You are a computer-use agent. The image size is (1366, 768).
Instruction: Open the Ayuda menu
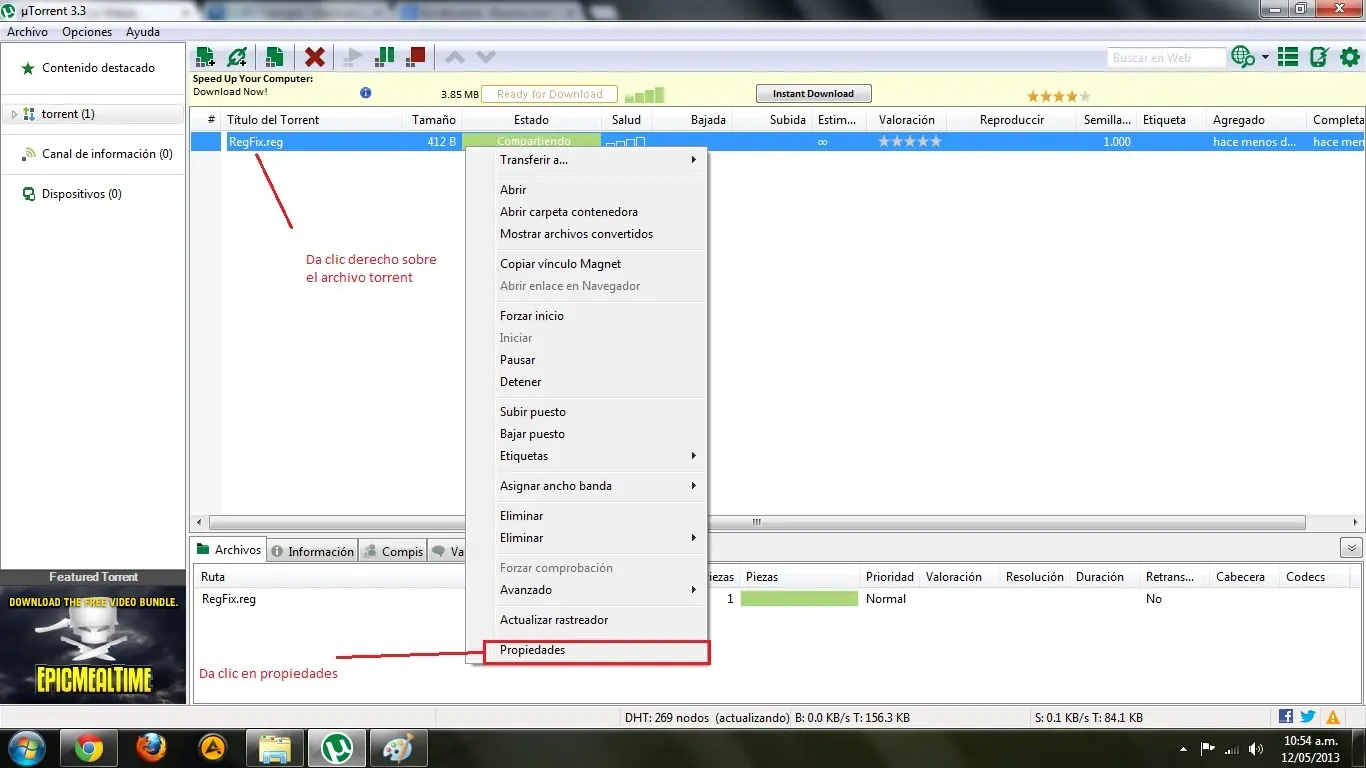click(143, 32)
